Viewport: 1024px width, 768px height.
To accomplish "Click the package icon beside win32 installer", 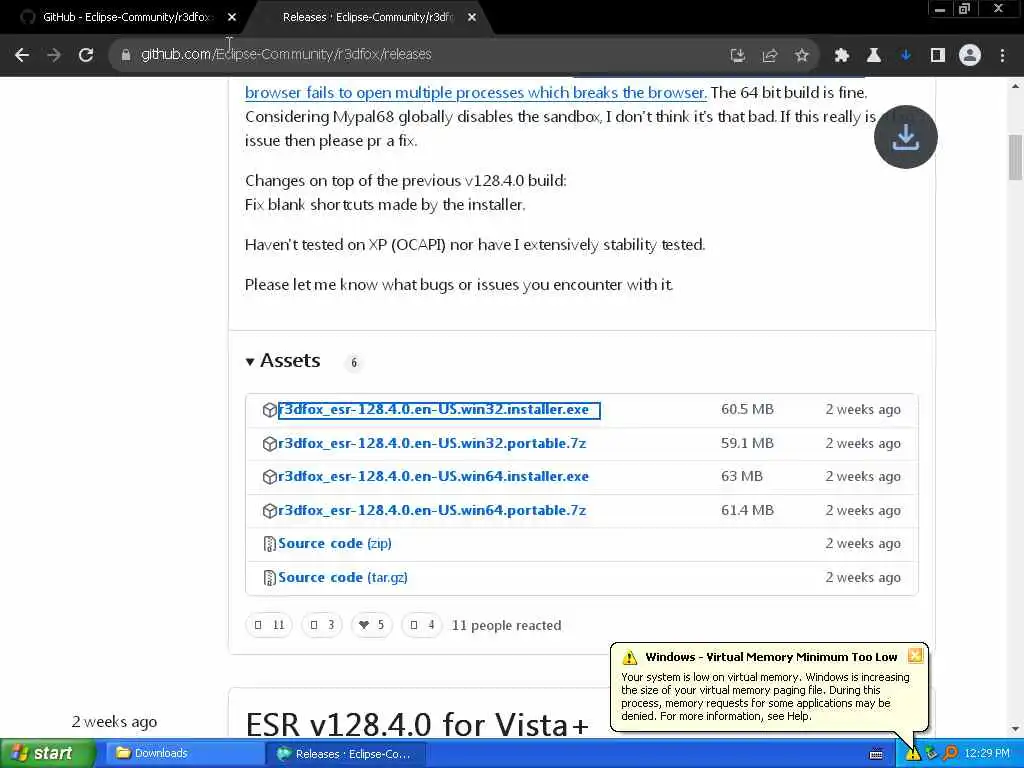I will 270,410.
